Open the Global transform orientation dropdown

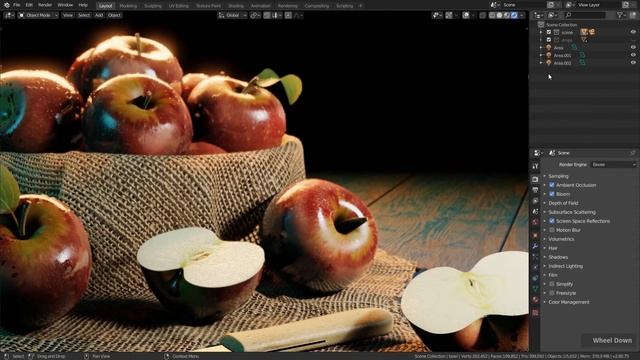pyautogui.click(x=232, y=15)
